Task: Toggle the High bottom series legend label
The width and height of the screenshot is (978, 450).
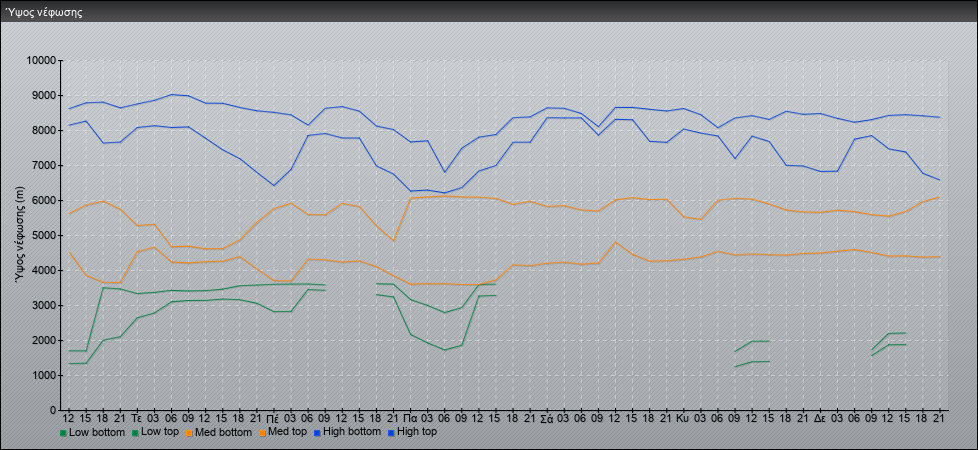Action: tap(353, 432)
